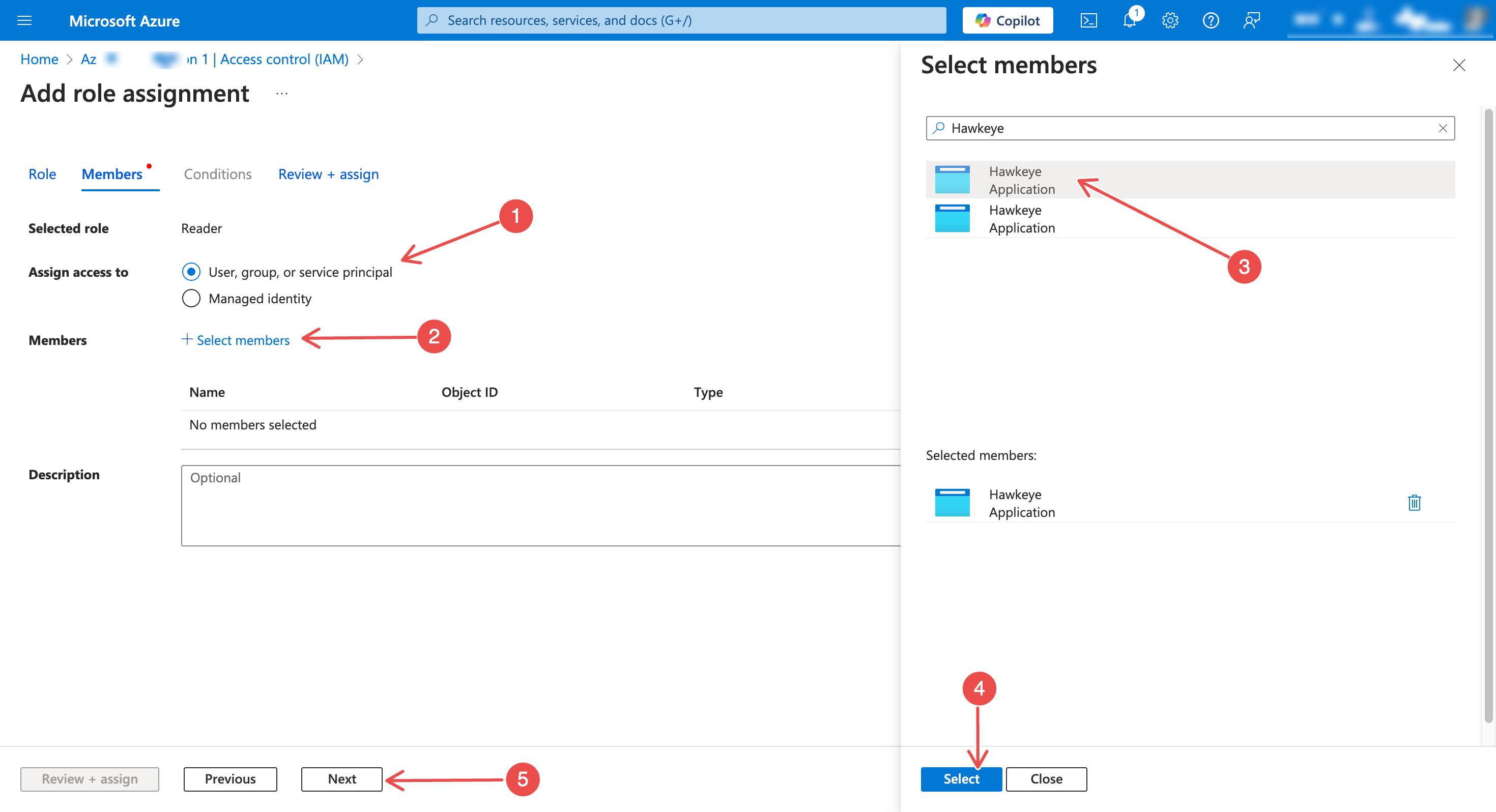1496x812 pixels.
Task: Open the help and support icon
Action: 1210,21
